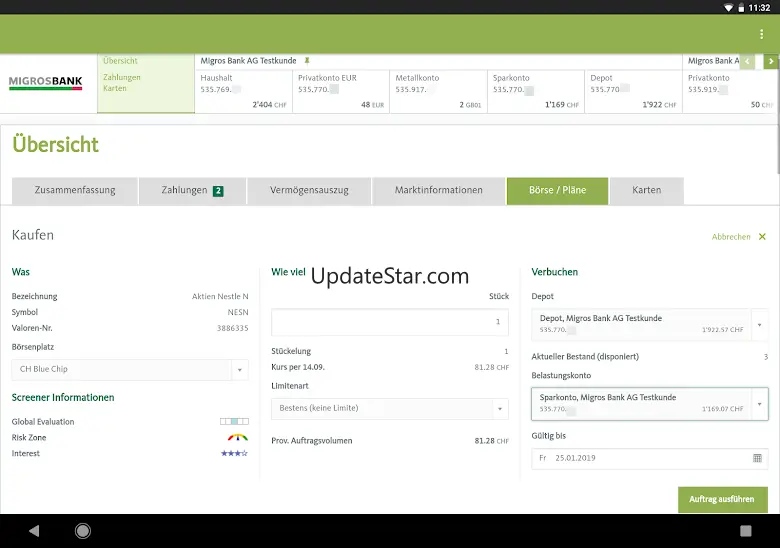The height and width of the screenshot is (548, 780).
Task: Select the Privatkonto EUR account tile
Action: (341, 91)
